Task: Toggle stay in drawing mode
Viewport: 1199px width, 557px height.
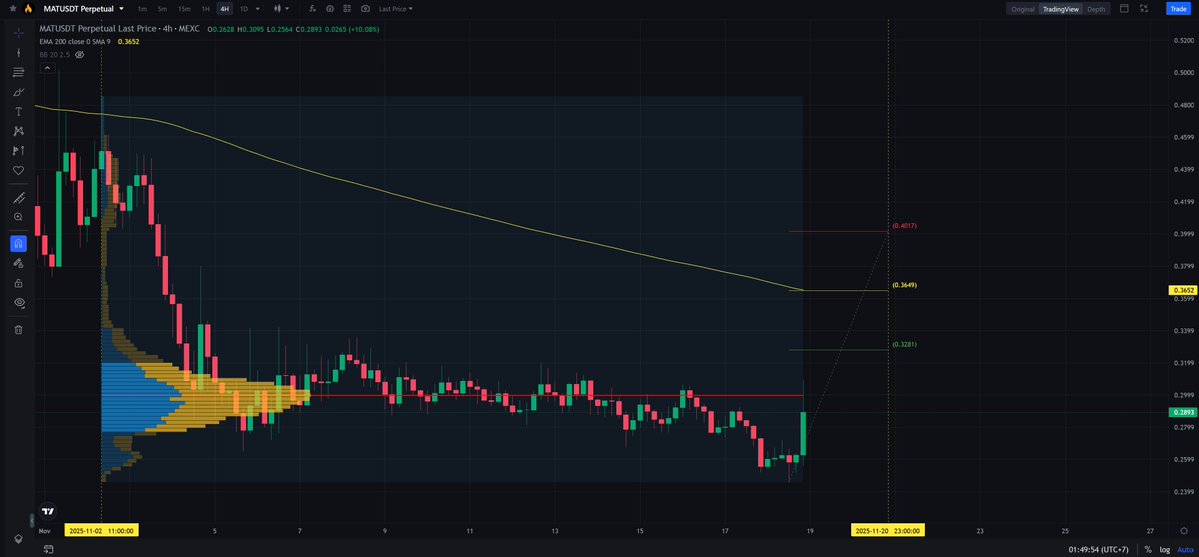Action: [19, 263]
